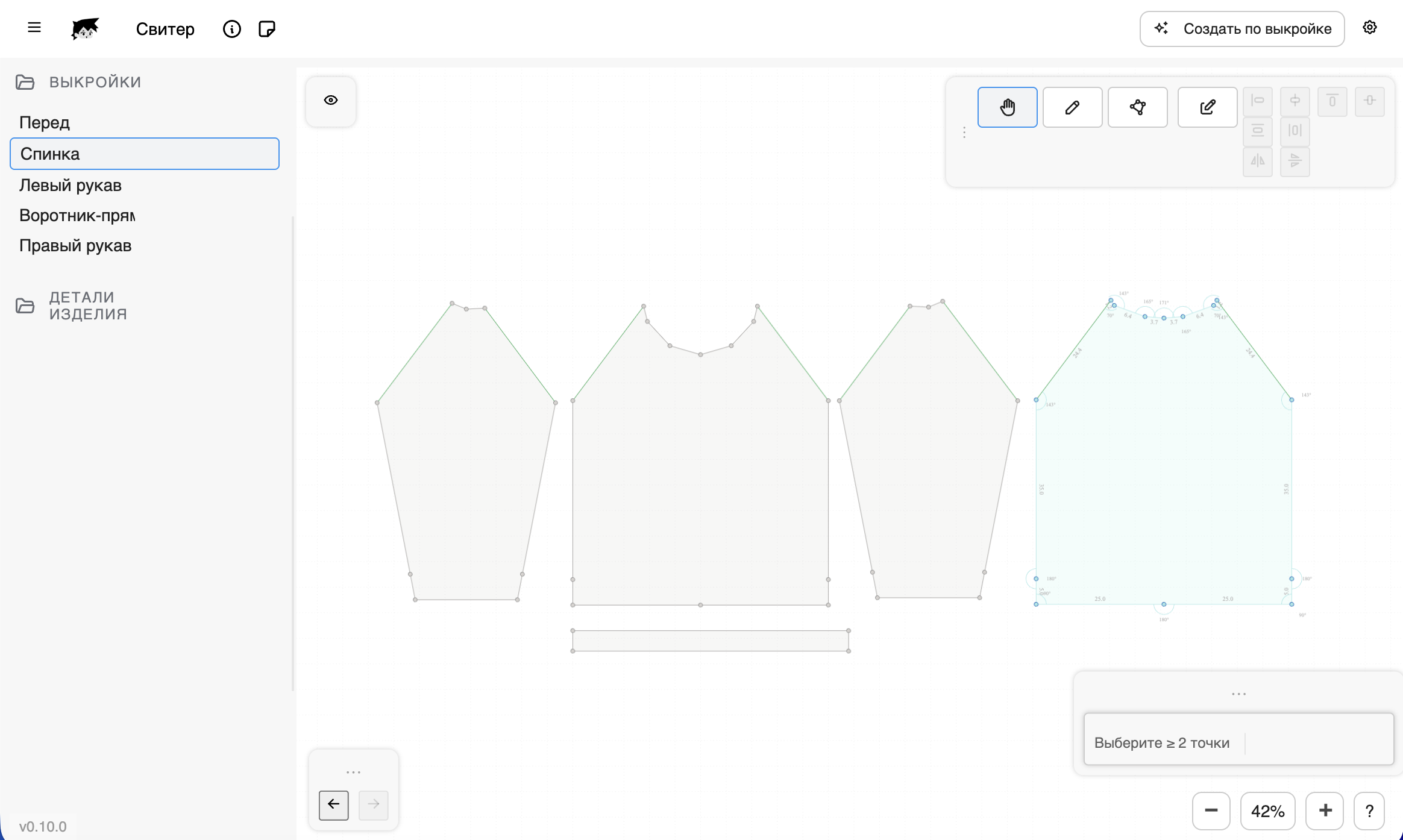Click the flip horizontal icon
The height and width of the screenshot is (840, 1403).
pyautogui.click(x=1258, y=161)
